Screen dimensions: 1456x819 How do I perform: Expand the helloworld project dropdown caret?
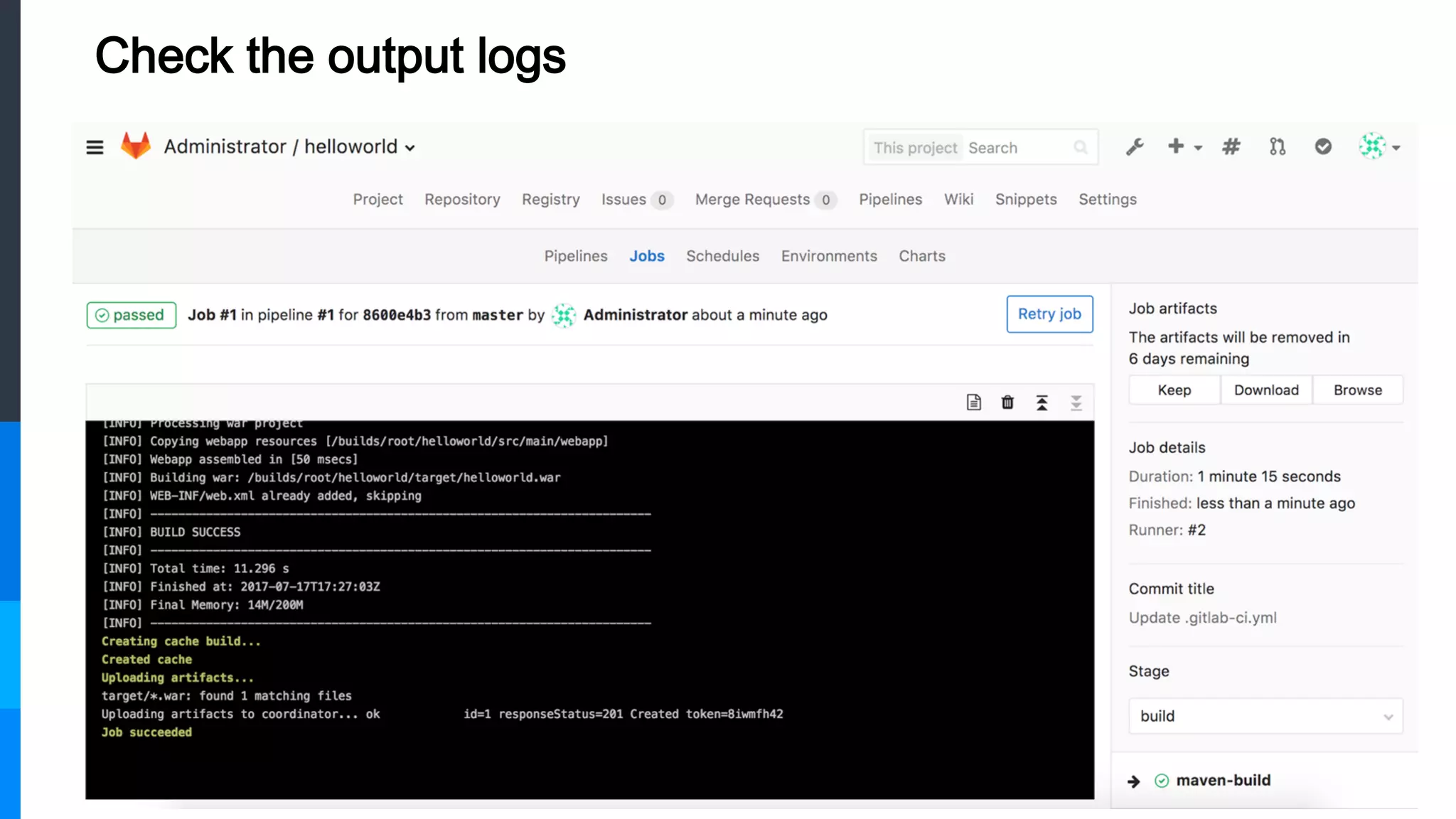pyautogui.click(x=410, y=148)
